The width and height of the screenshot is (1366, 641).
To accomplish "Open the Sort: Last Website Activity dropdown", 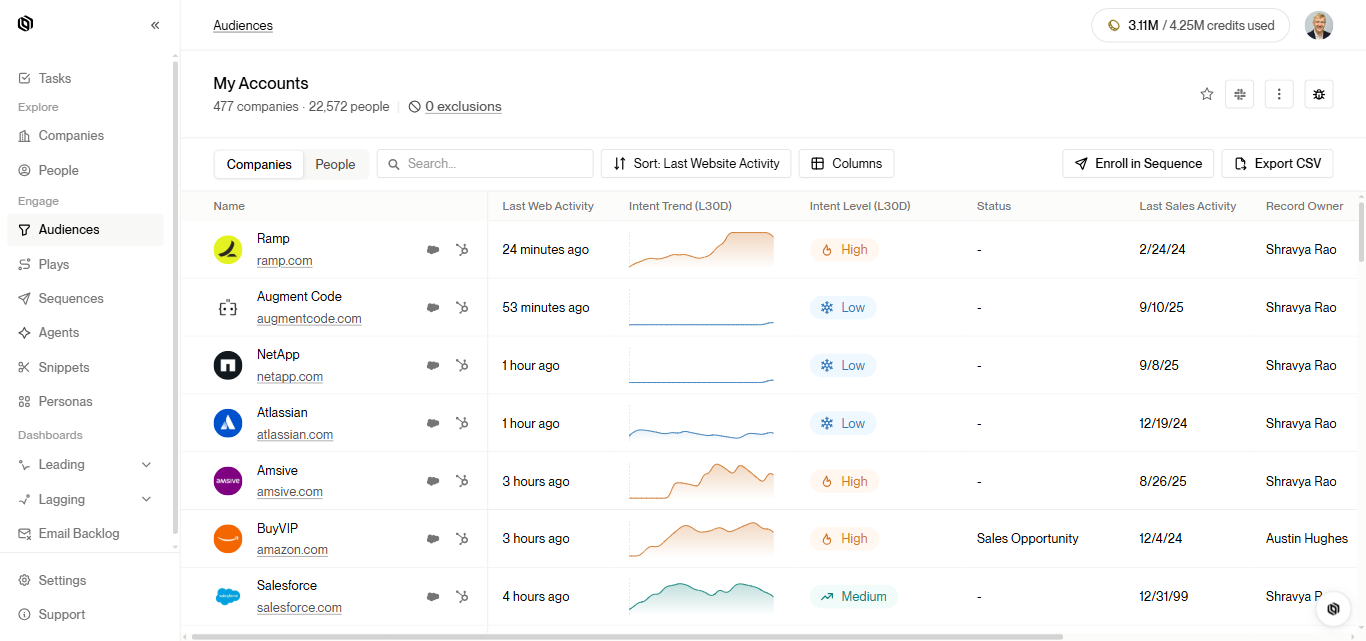I will point(696,163).
